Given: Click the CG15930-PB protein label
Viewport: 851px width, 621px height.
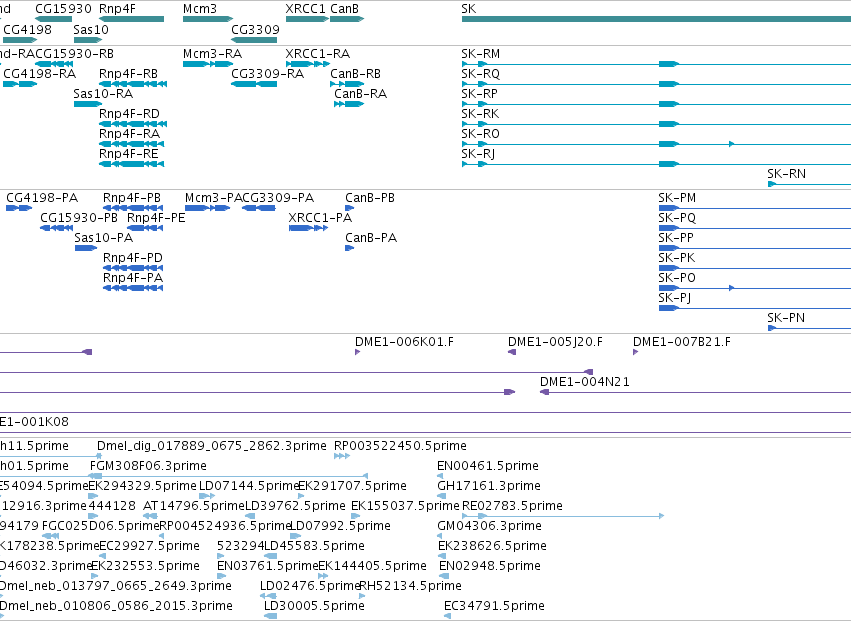Looking at the screenshot, I should [79, 218].
